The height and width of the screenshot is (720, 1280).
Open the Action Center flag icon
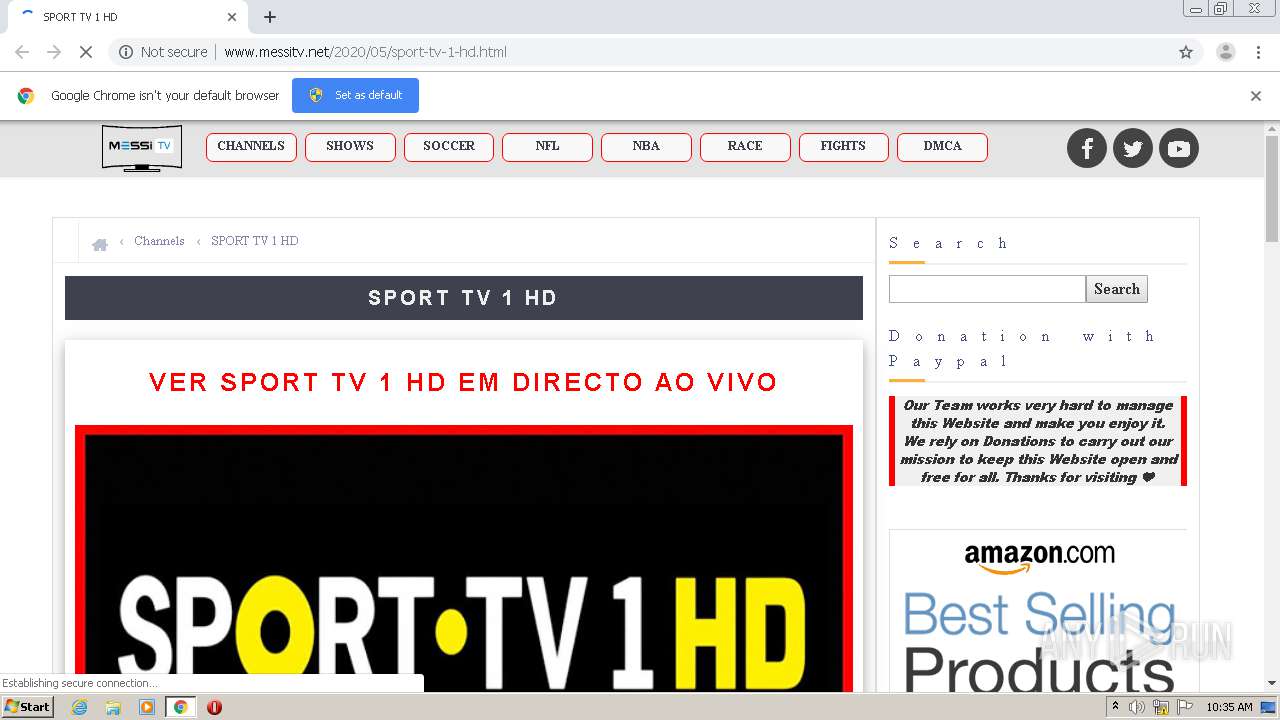(x=1185, y=707)
